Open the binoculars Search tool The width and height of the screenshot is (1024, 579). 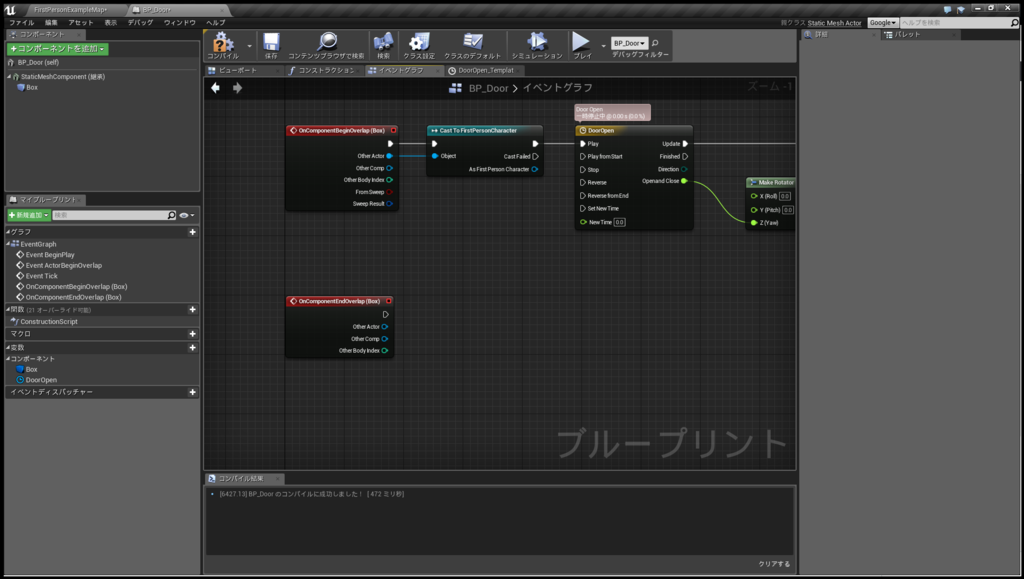383,44
